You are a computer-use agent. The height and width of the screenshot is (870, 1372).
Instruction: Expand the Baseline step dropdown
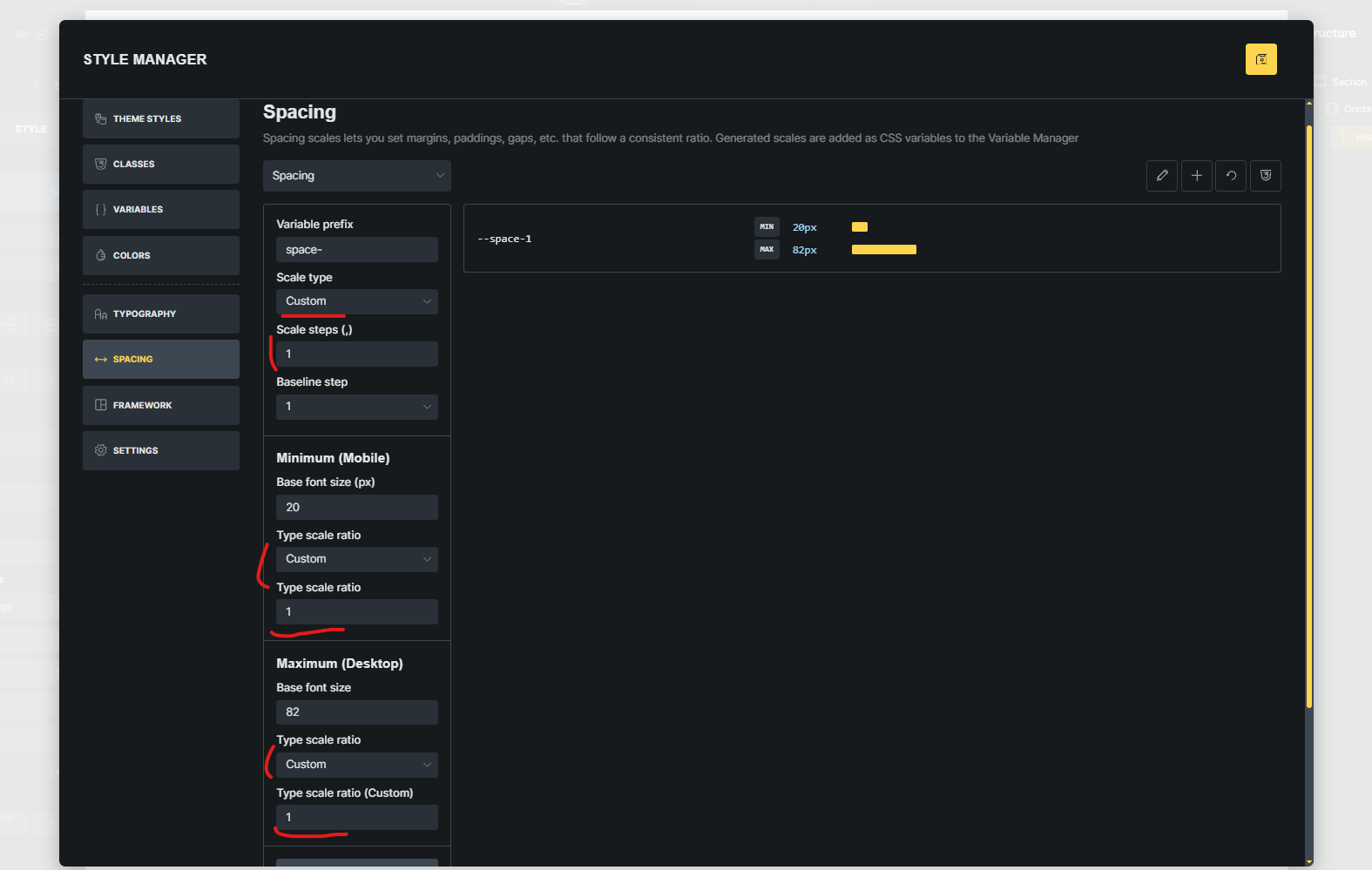coord(356,407)
